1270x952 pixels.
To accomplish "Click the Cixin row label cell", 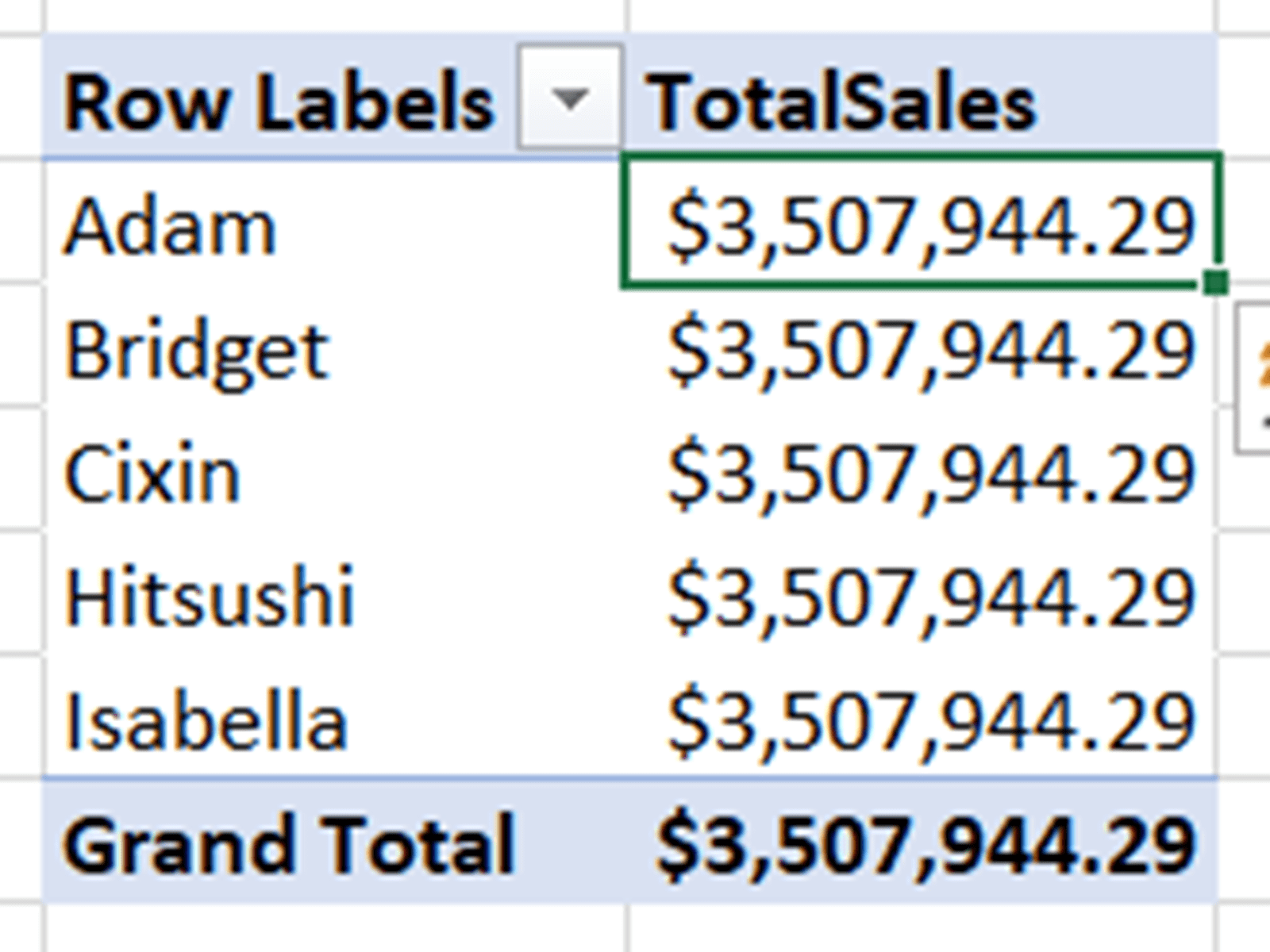I will pos(152,475).
